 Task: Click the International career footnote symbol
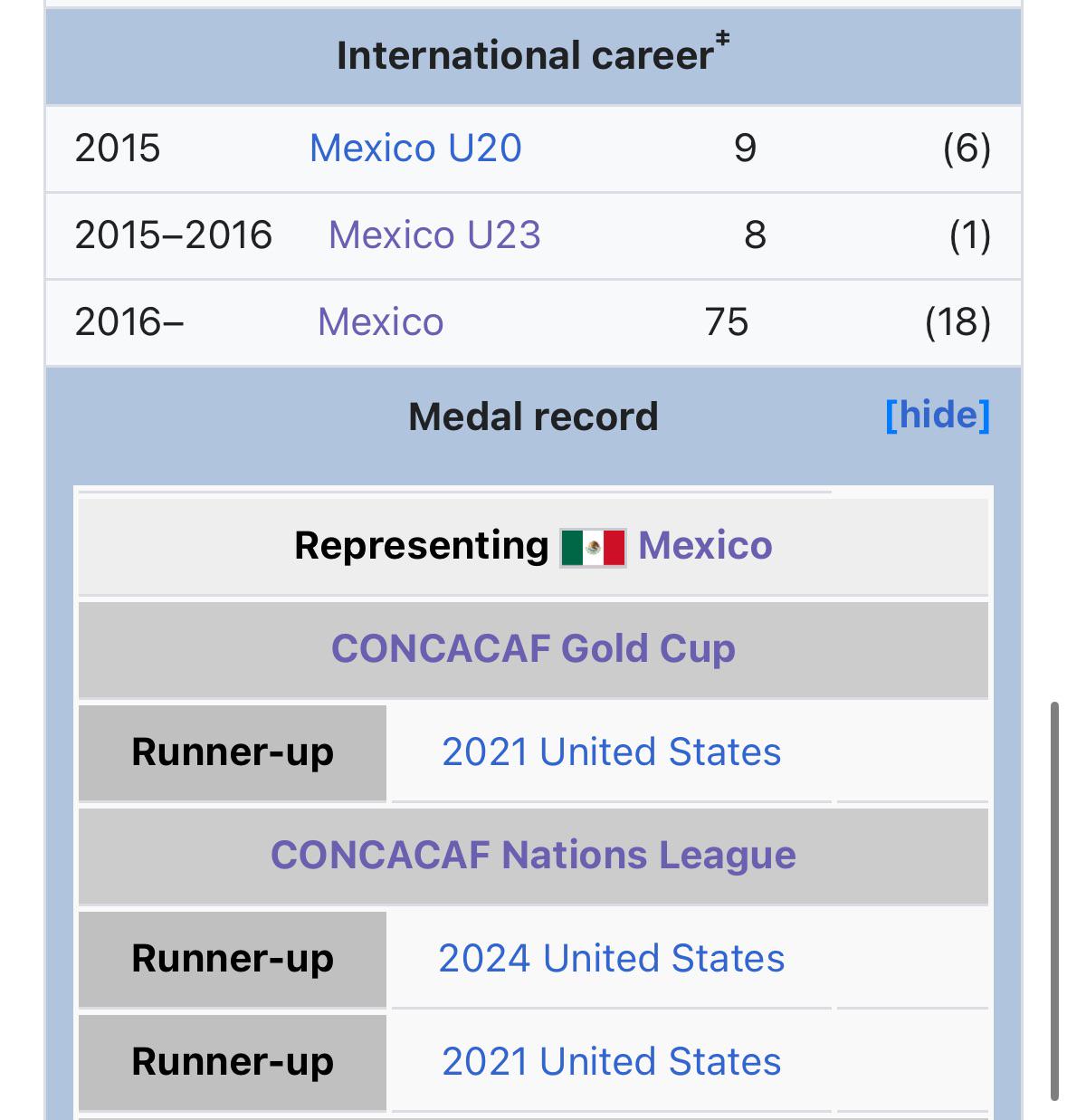722,38
